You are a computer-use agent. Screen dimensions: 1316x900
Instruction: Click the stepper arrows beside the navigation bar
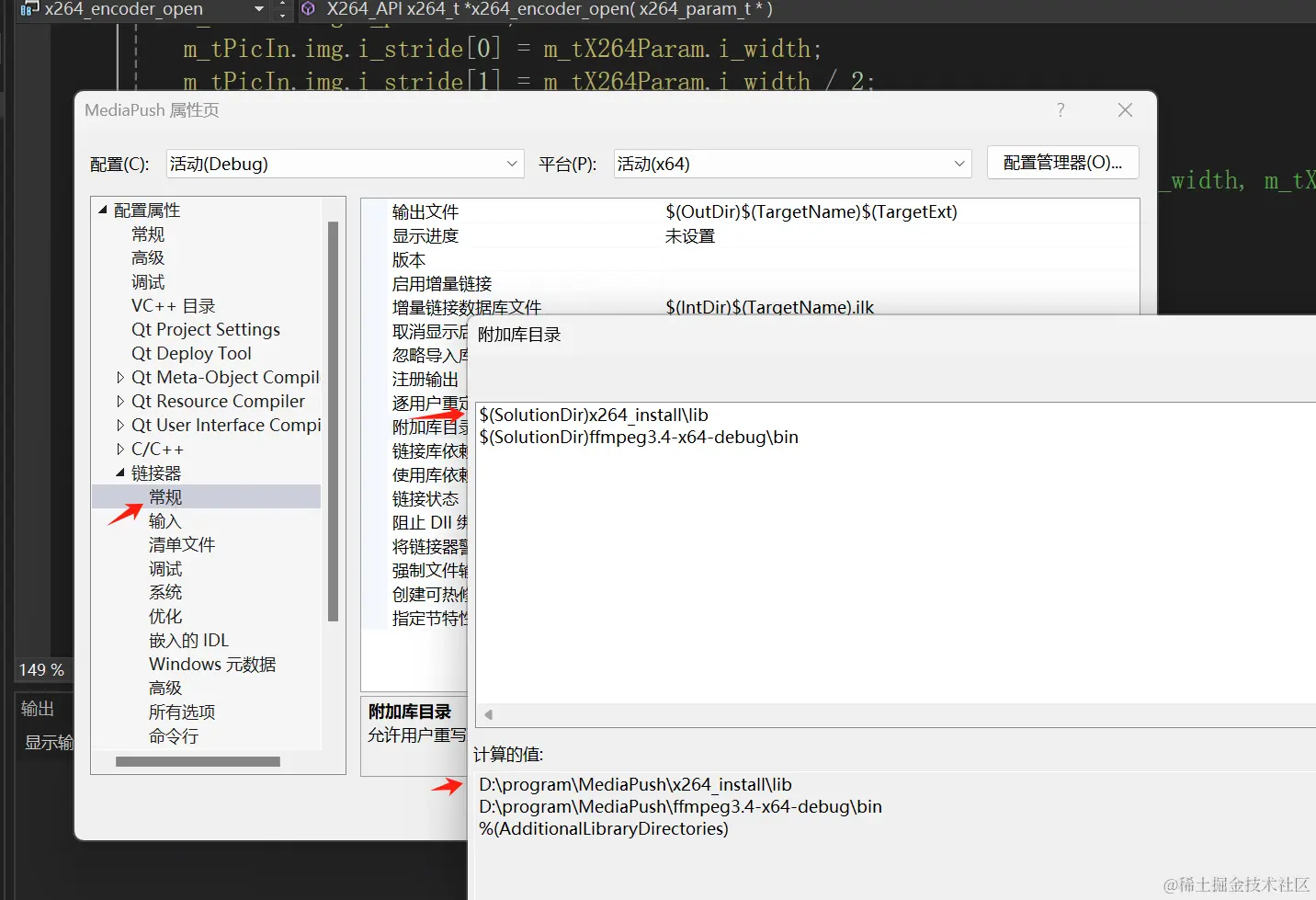(282, 11)
